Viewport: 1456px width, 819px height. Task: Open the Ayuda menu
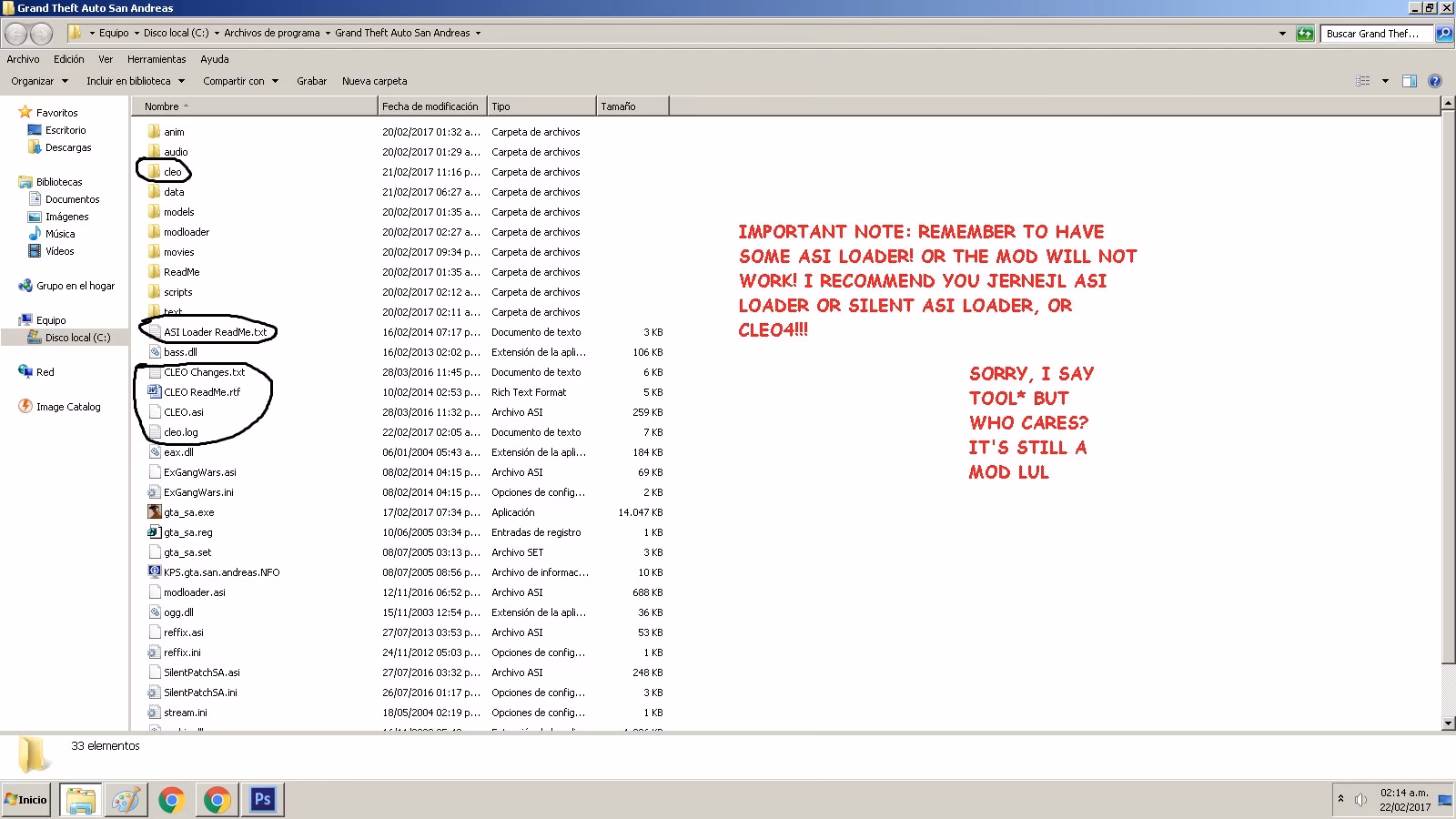215,59
